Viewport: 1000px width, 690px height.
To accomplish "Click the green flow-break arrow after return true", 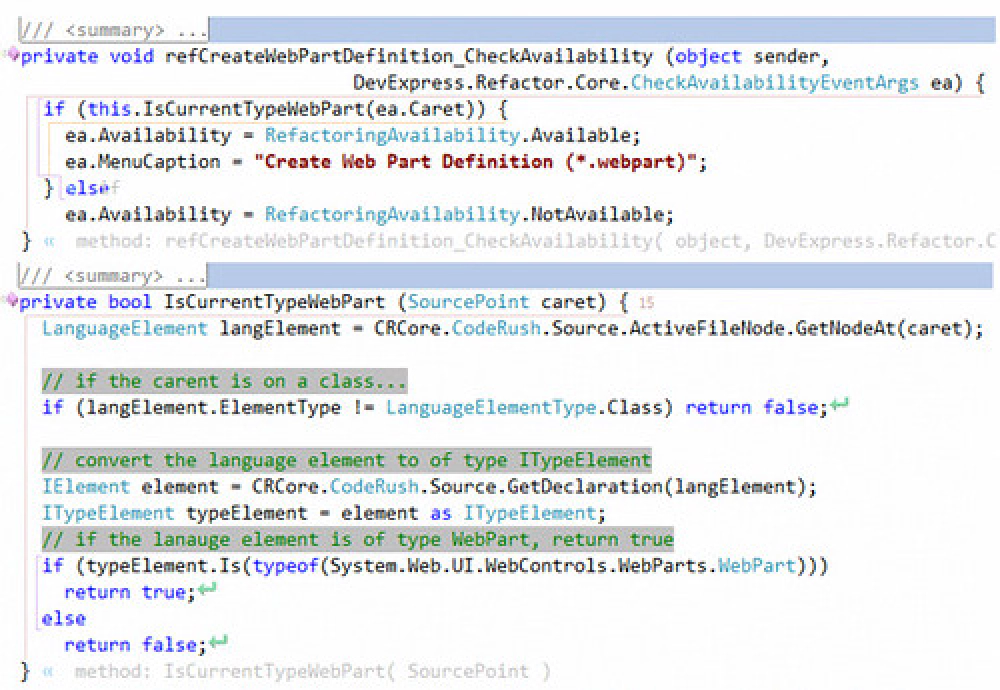I will click(207, 589).
